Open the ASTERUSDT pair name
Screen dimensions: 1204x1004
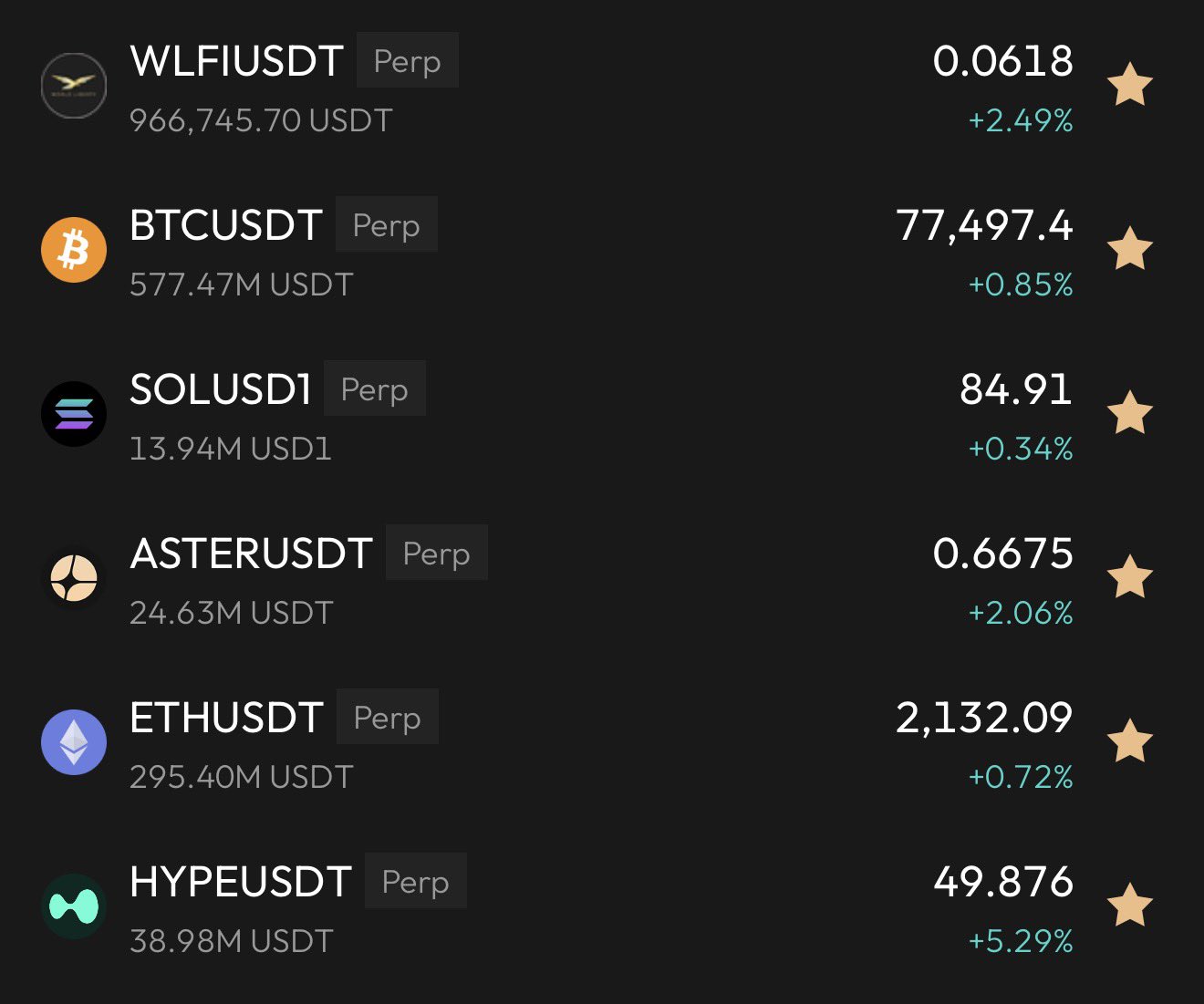(x=252, y=554)
